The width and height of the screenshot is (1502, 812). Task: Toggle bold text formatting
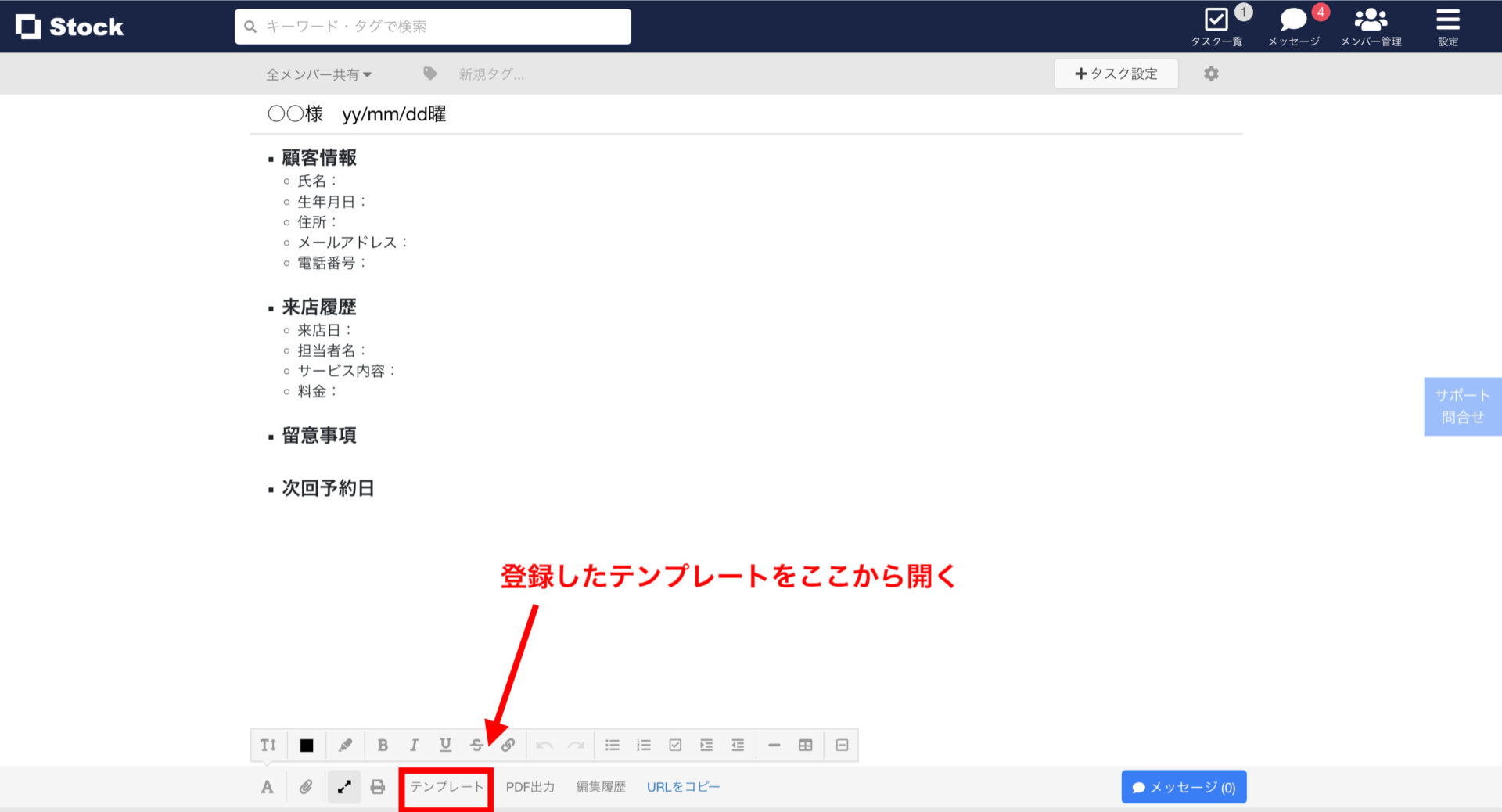(x=383, y=745)
